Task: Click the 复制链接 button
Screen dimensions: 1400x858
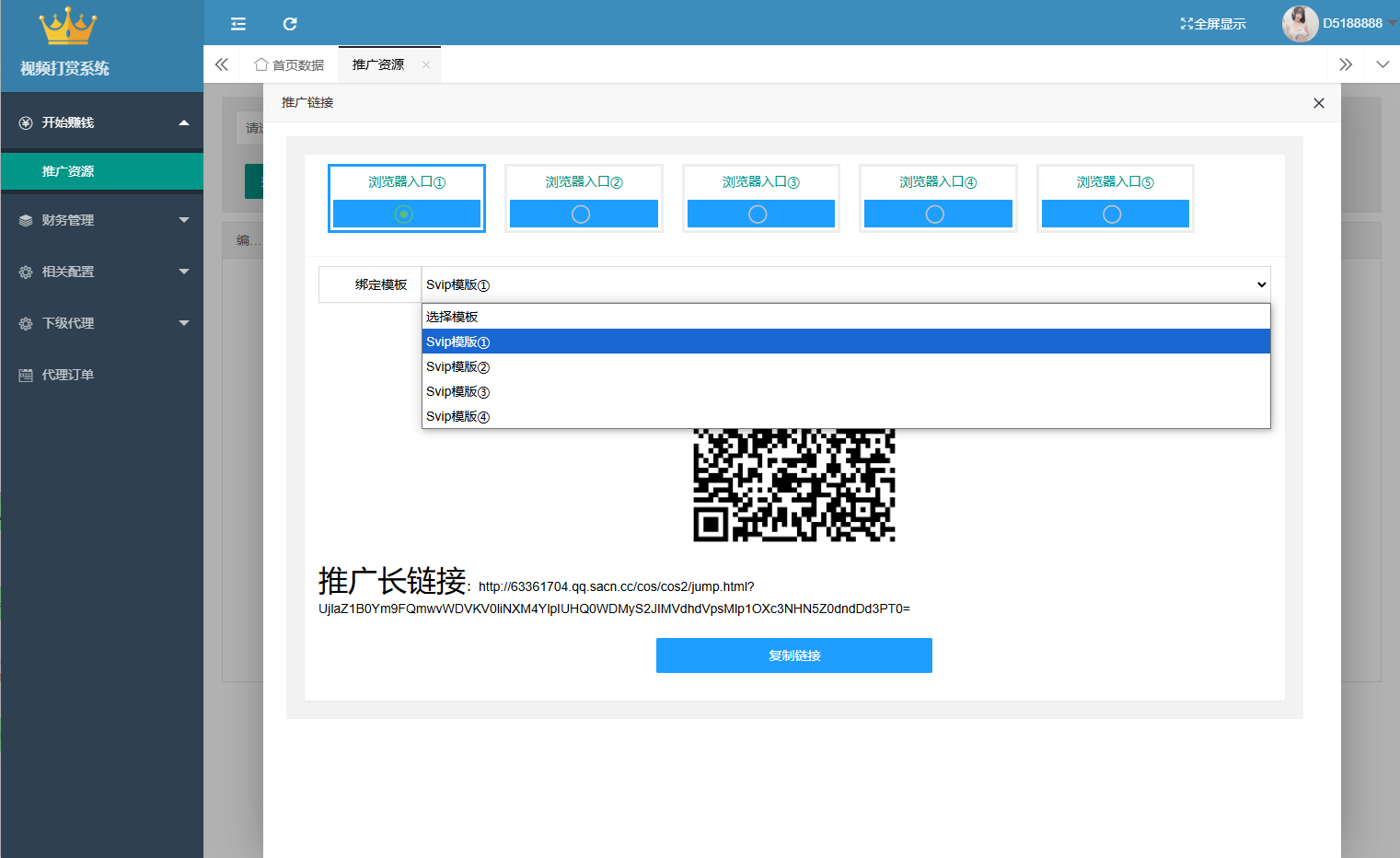Action: pyautogui.click(x=794, y=655)
